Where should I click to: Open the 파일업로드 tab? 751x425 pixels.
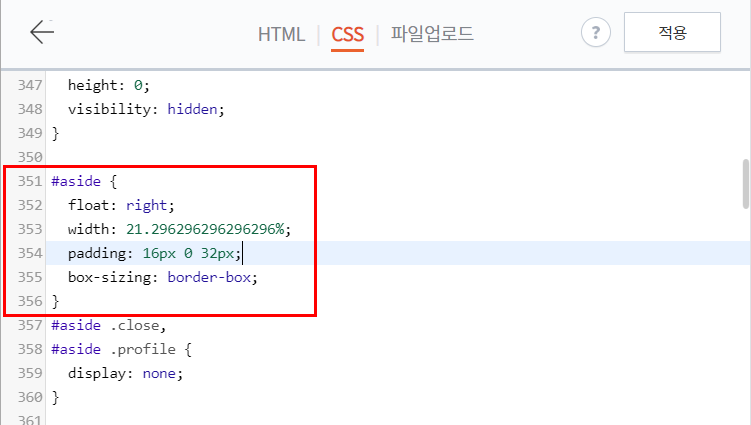(432, 34)
